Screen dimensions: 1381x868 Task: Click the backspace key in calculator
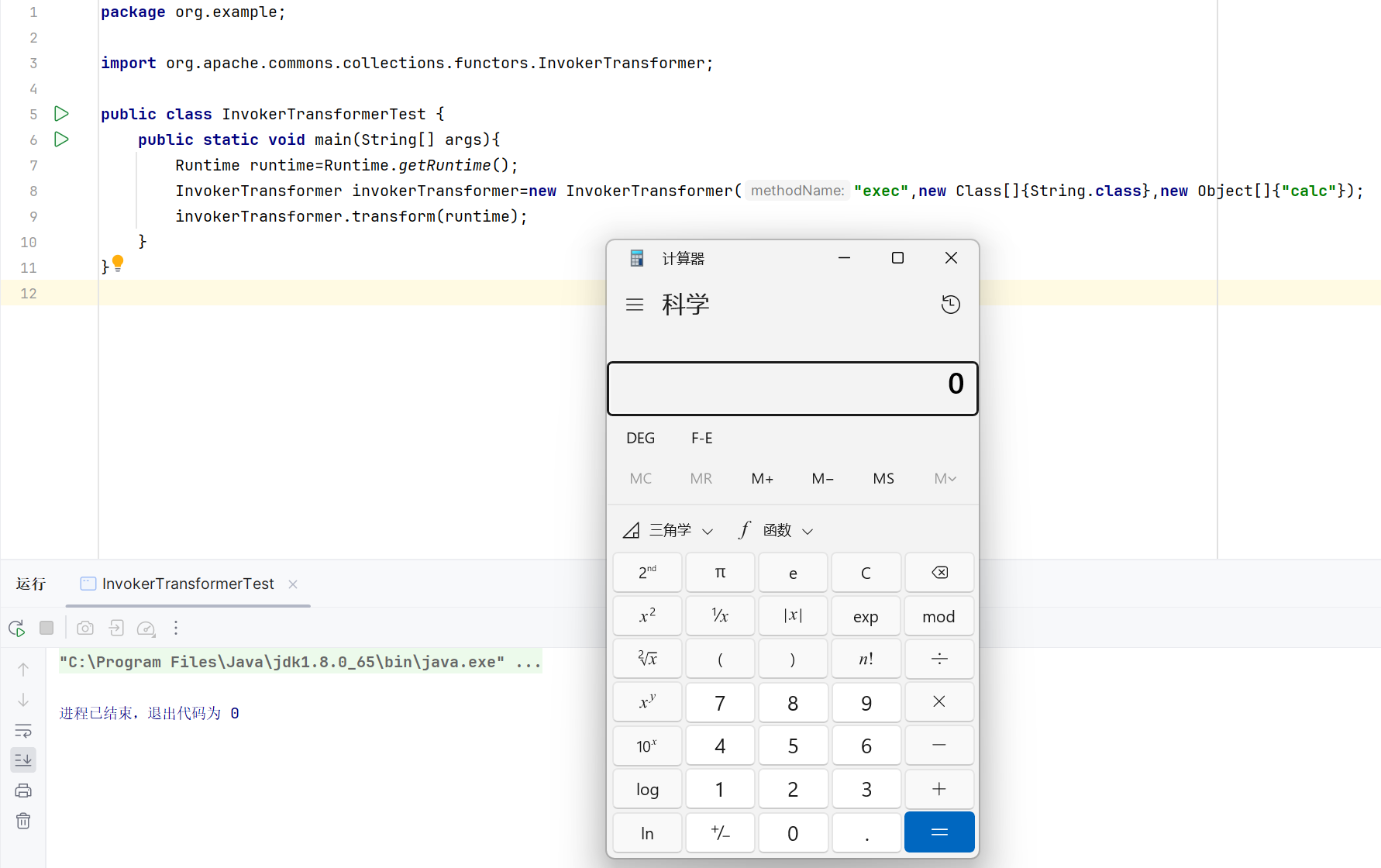[x=939, y=573]
